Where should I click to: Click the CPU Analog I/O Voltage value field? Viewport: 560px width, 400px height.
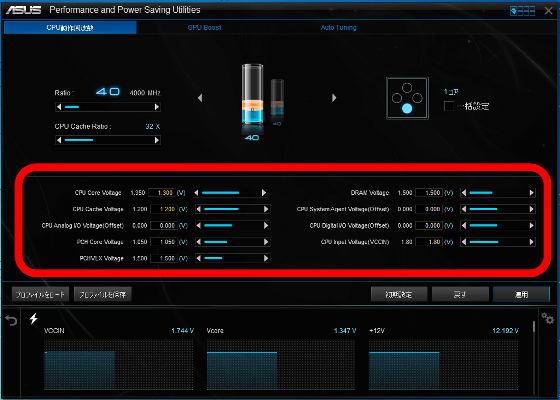[x=164, y=225]
